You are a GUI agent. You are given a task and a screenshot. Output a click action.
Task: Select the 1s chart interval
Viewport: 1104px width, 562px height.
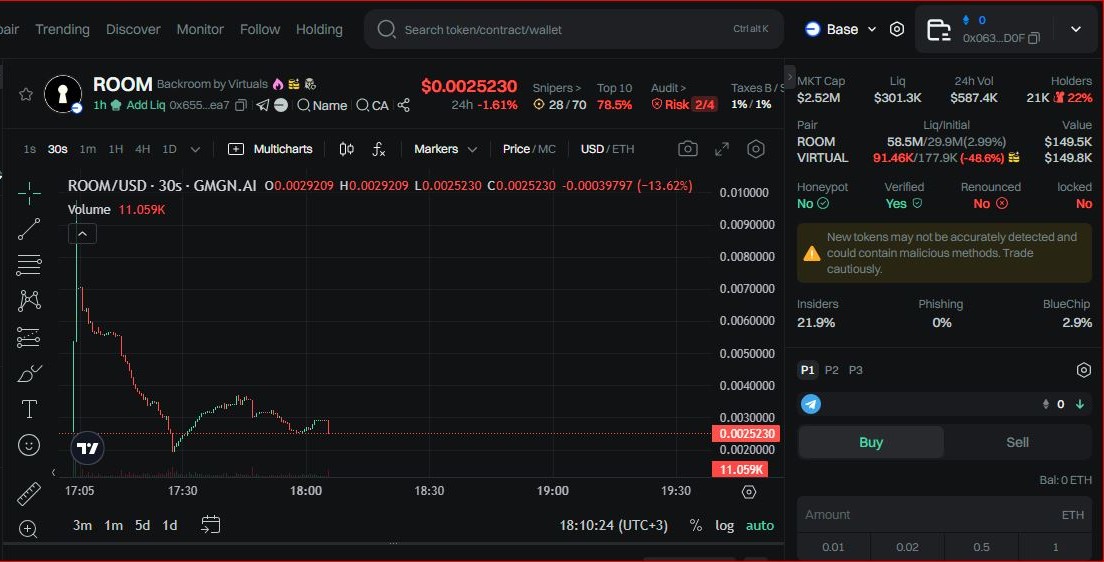click(30, 149)
